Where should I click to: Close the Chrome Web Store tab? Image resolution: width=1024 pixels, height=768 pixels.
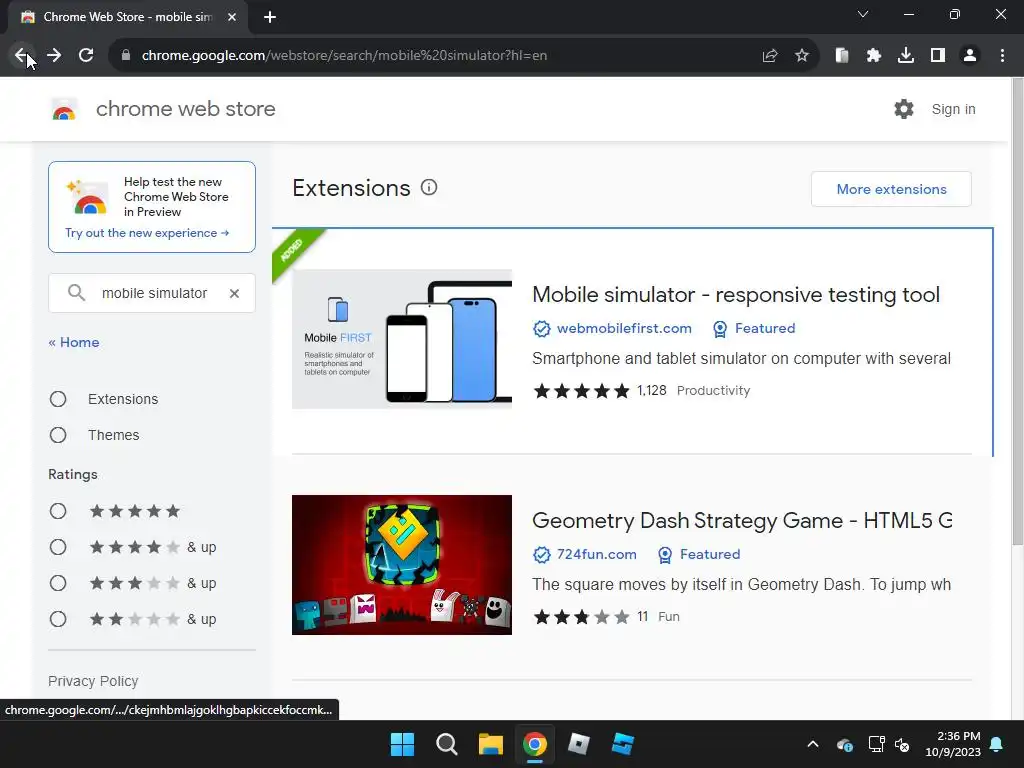(x=232, y=17)
